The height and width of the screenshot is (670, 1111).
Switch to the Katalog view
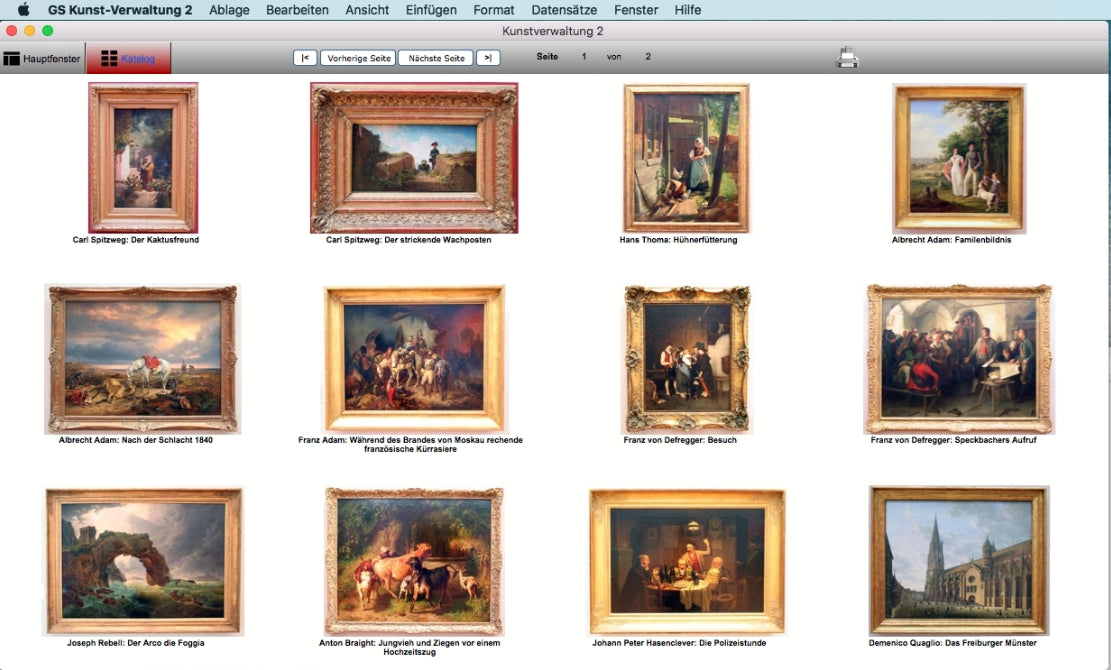tap(128, 59)
